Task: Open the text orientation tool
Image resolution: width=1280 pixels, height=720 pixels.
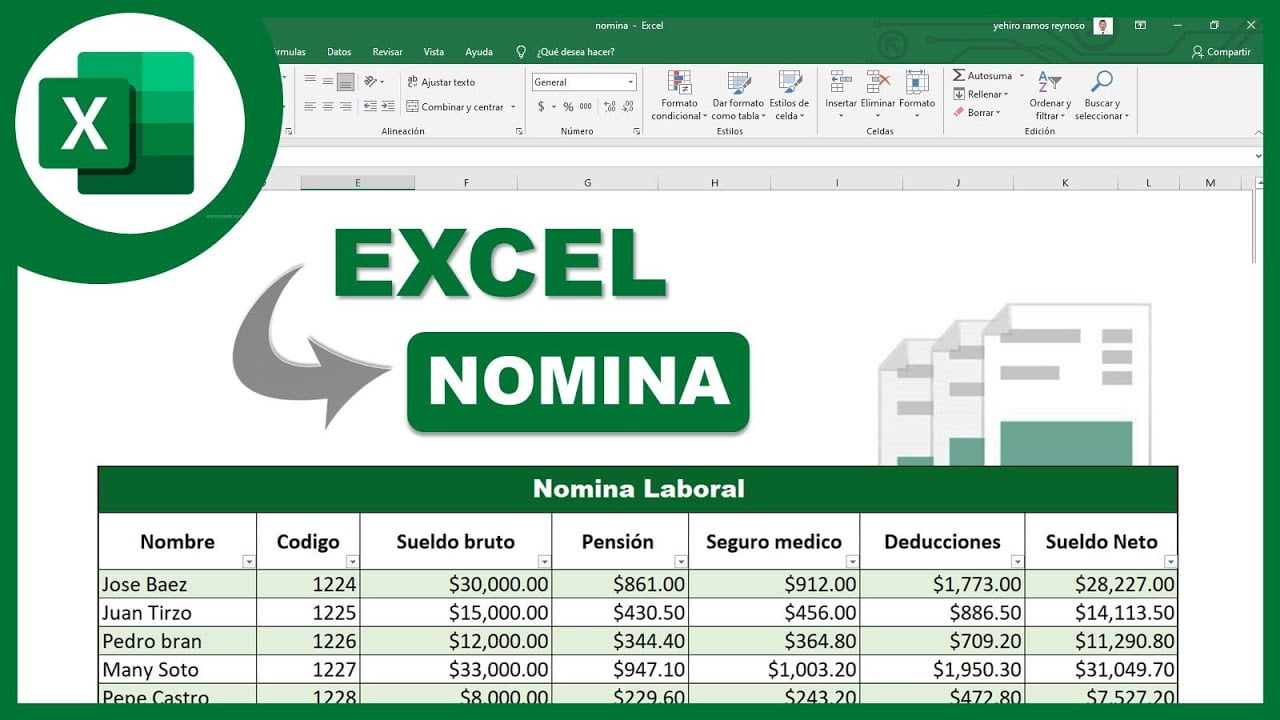Action: click(373, 81)
